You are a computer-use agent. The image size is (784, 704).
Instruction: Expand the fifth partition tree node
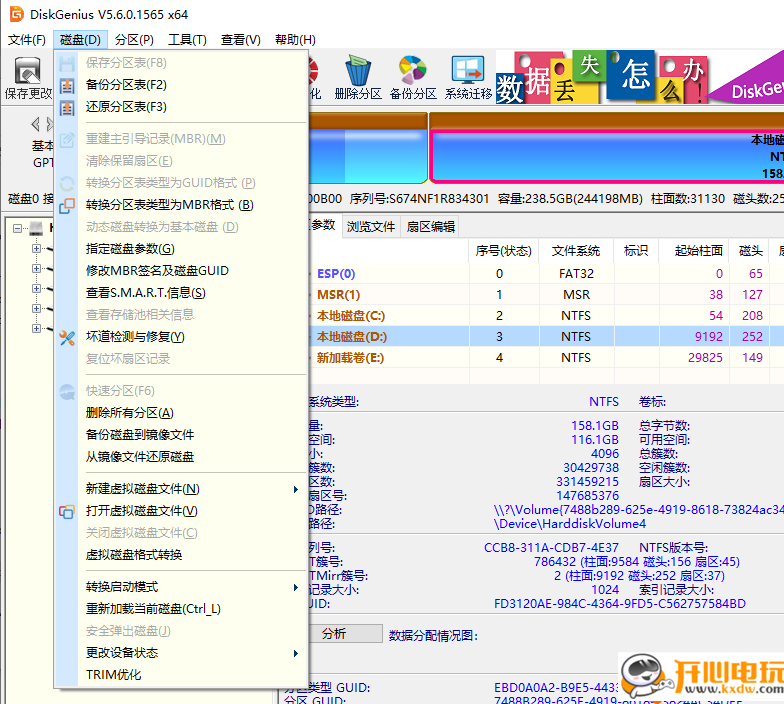point(36,328)
